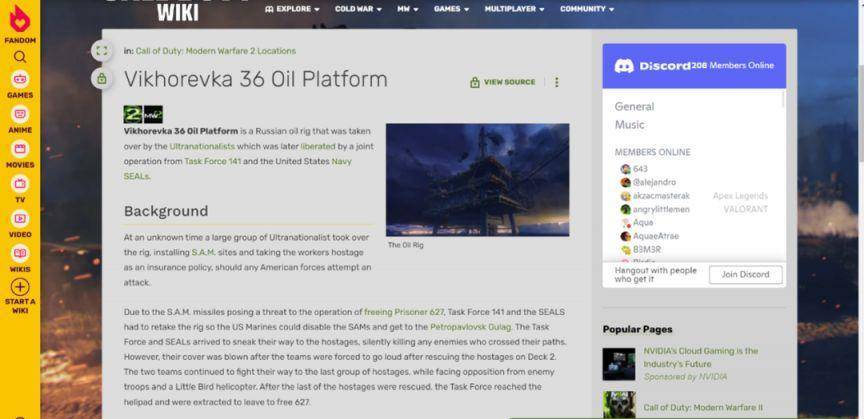Open the Multiplayer navigation menu
The height and width of the screenshot is (419, 864).
click(x=514, y=9)
